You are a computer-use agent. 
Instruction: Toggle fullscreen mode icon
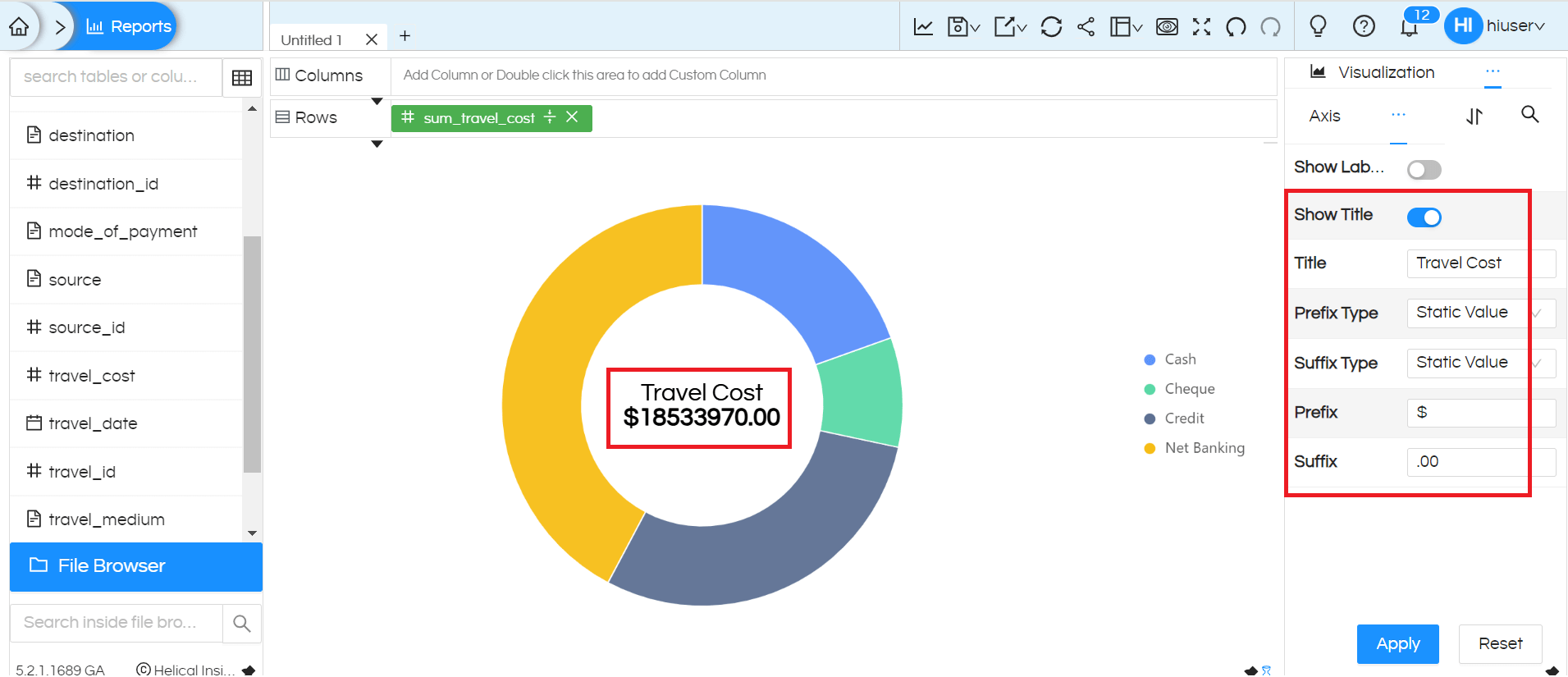(1201, 27)
